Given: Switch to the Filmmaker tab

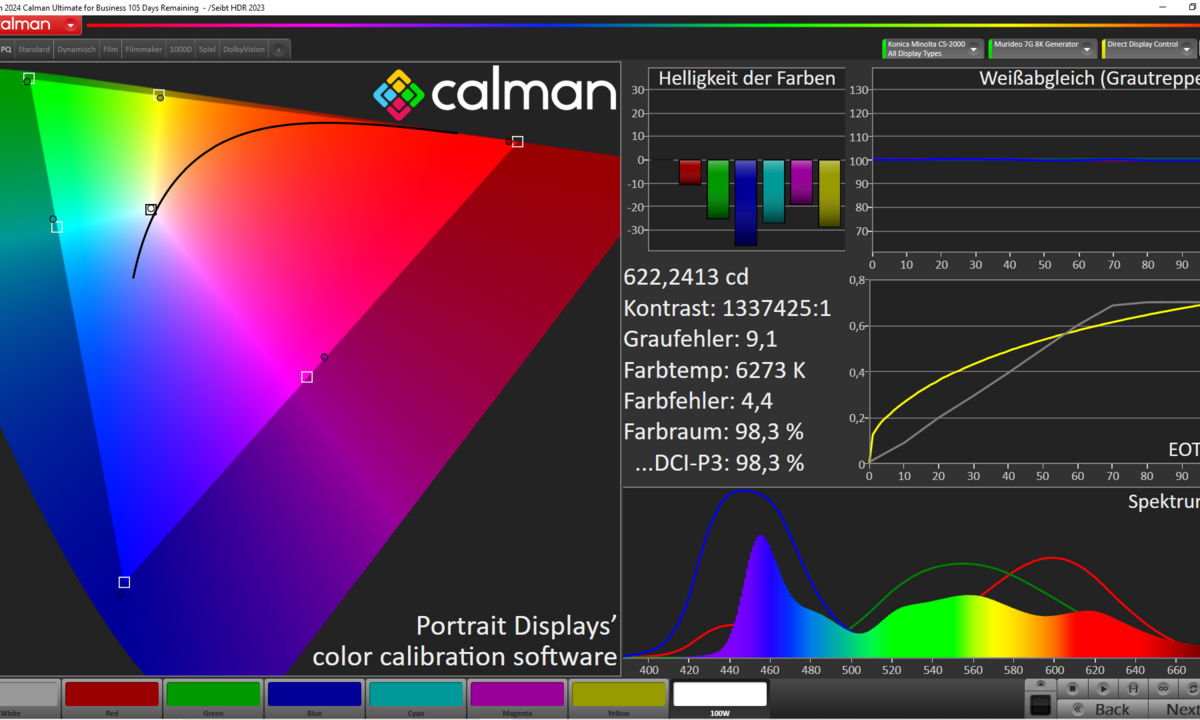Looking at the screenshot, I should point(144,49).
